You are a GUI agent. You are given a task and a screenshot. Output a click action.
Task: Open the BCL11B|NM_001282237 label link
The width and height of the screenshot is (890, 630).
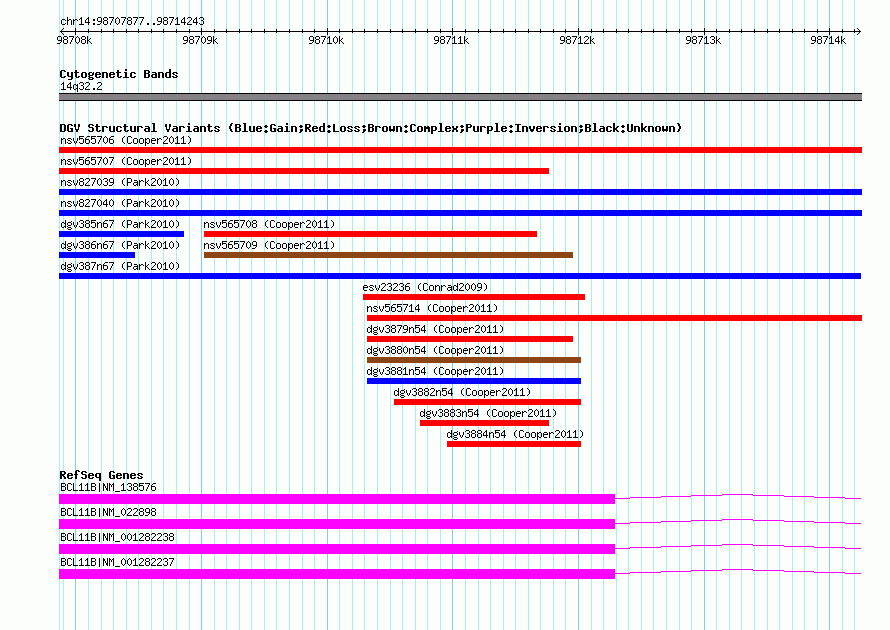point(117,562)
